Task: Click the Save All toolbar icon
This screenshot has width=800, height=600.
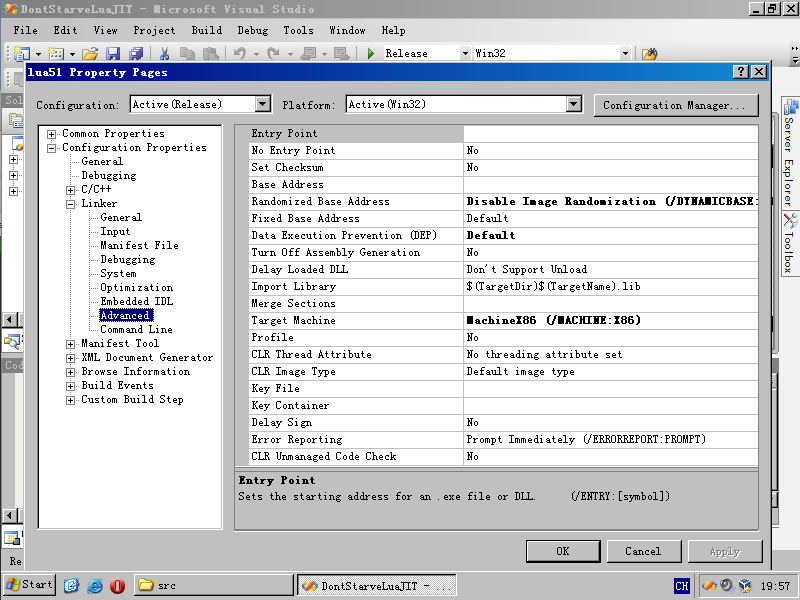Action: pos(136,53)
